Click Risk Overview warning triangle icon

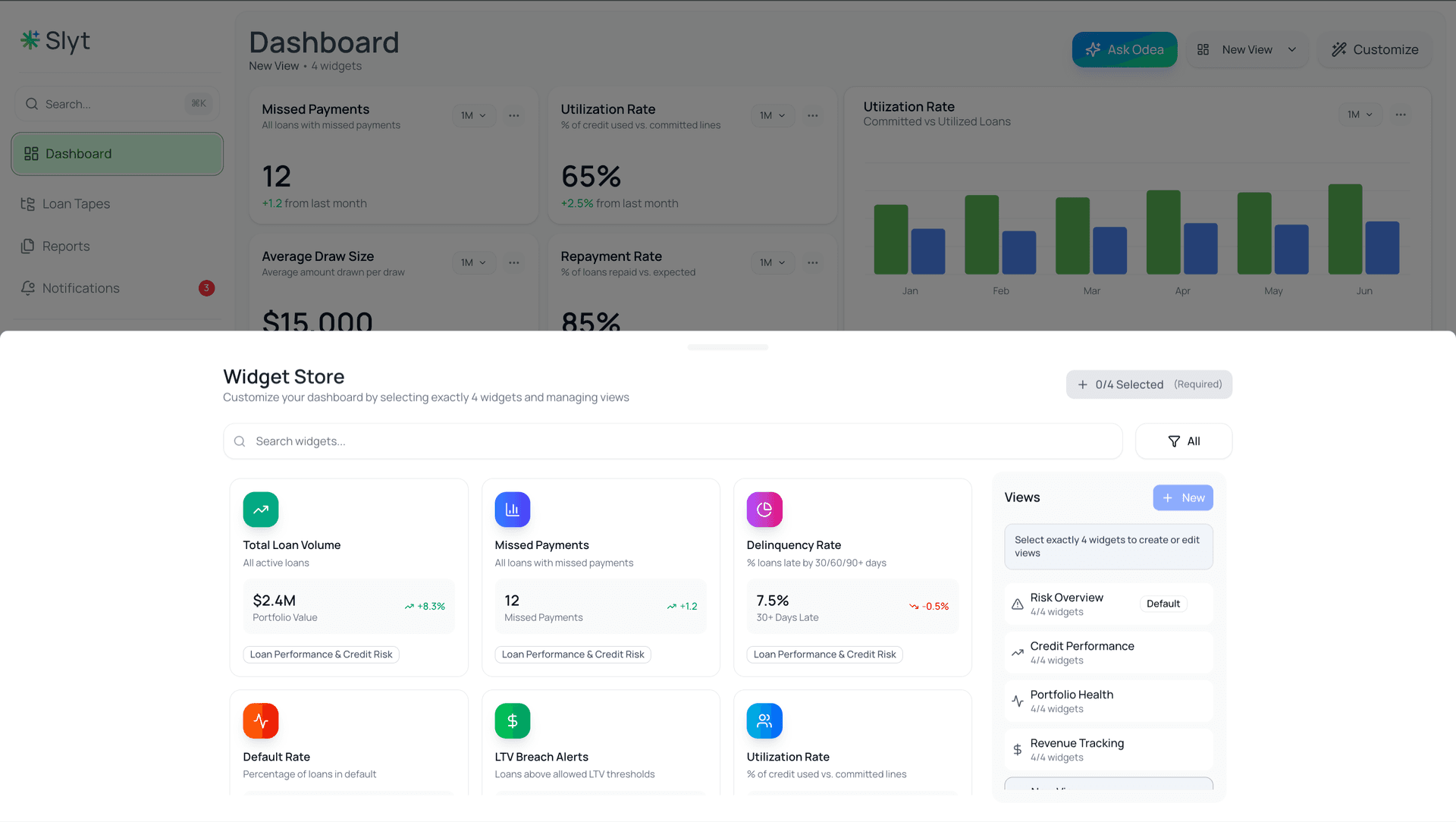point(1018,604)
